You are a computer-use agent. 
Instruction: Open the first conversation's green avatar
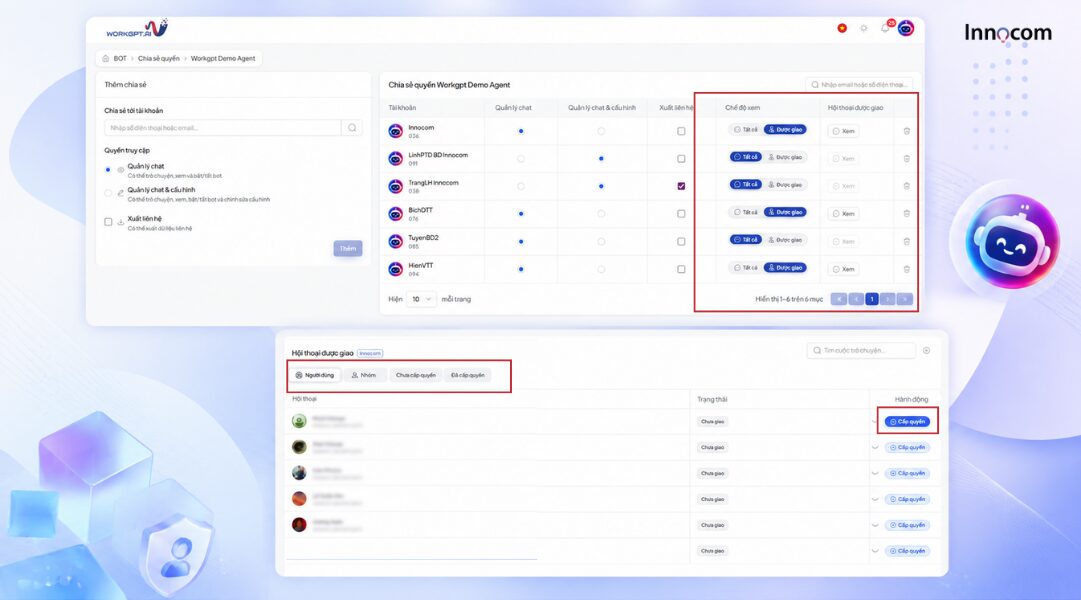pyautogui.click(x=299, y=421)
